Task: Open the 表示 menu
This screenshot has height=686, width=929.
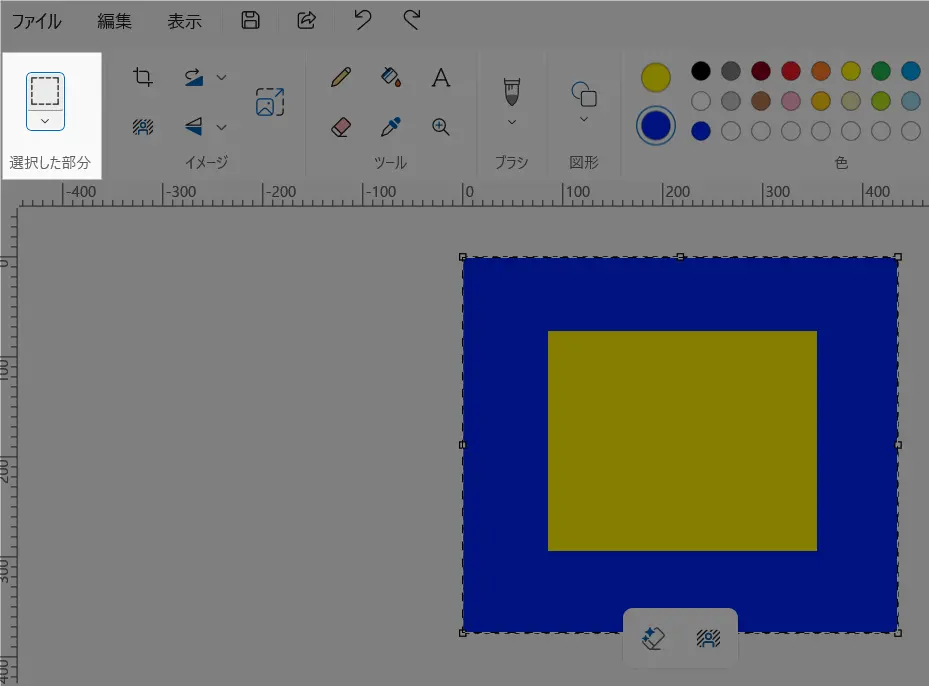Action: 184,21
